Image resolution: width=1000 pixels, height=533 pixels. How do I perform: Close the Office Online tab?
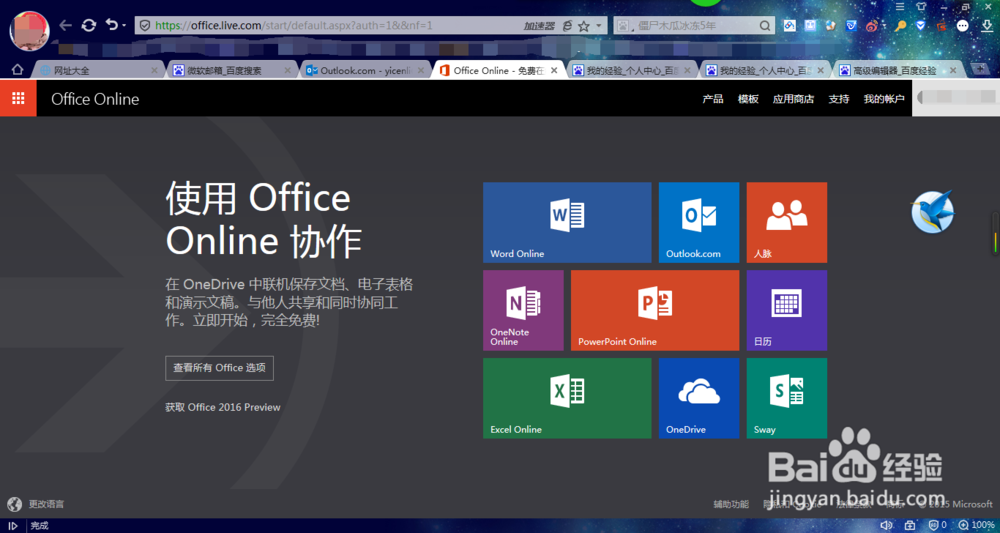pos(554,70)
